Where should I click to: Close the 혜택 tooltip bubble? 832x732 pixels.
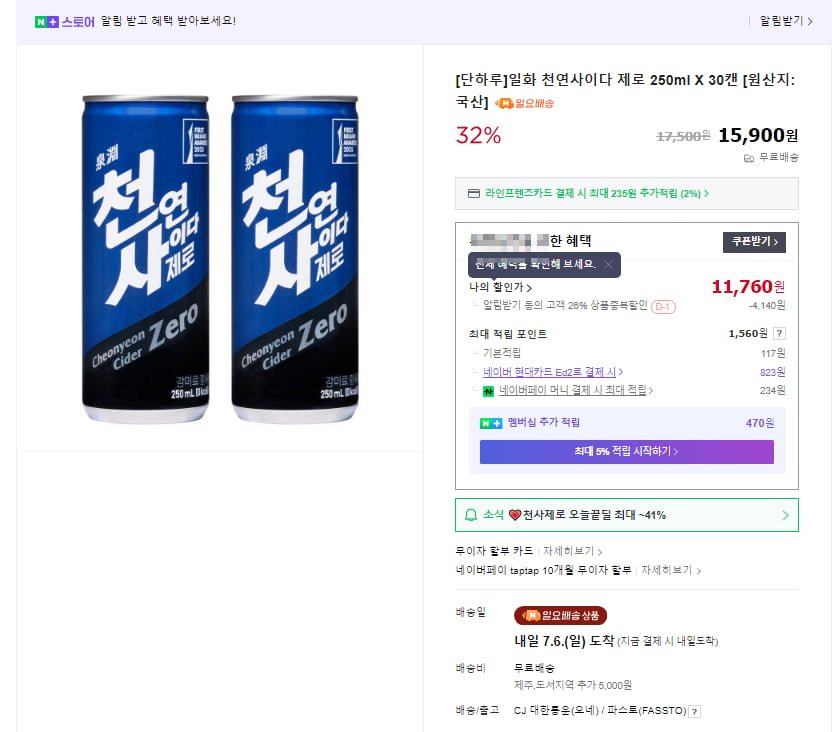pyautogui.click(x=608, y=264)
